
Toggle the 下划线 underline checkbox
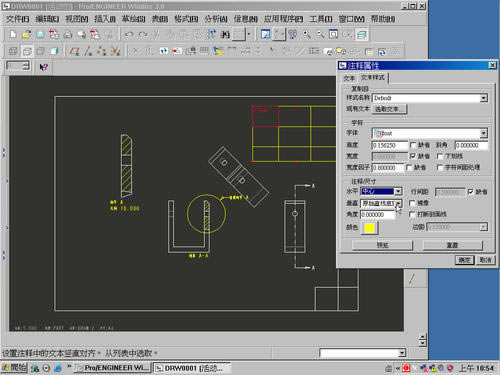pos(440,156)
